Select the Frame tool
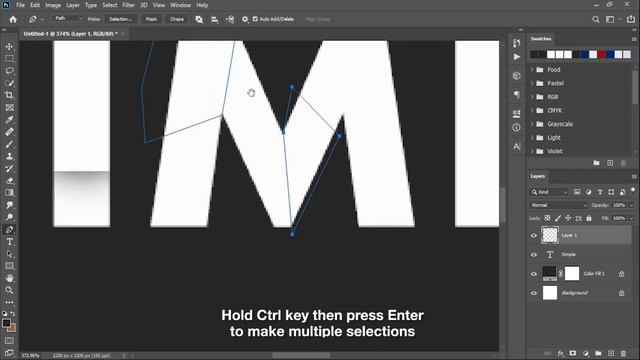Screen dimensions: 640x360 (x=9, y=107)
